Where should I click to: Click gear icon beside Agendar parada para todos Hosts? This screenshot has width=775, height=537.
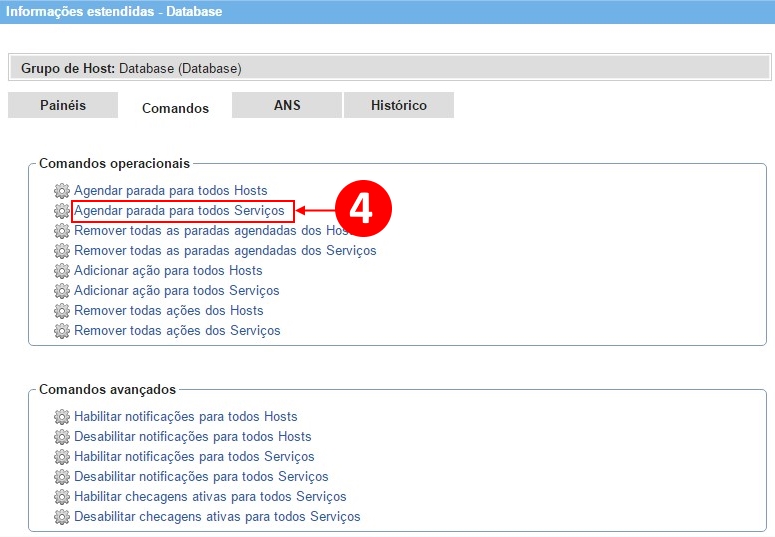(x=62, y=191)
